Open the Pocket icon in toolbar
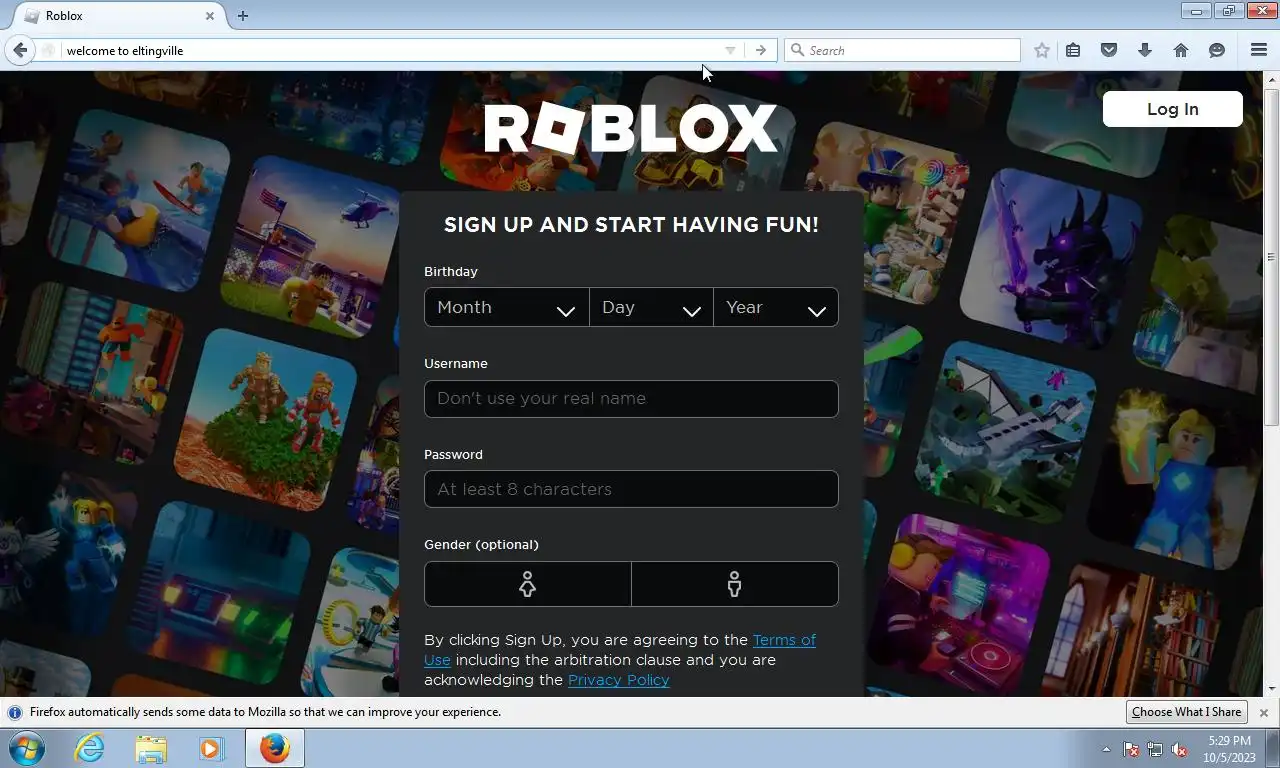The image size is (1280, 768). point(1109,50)
